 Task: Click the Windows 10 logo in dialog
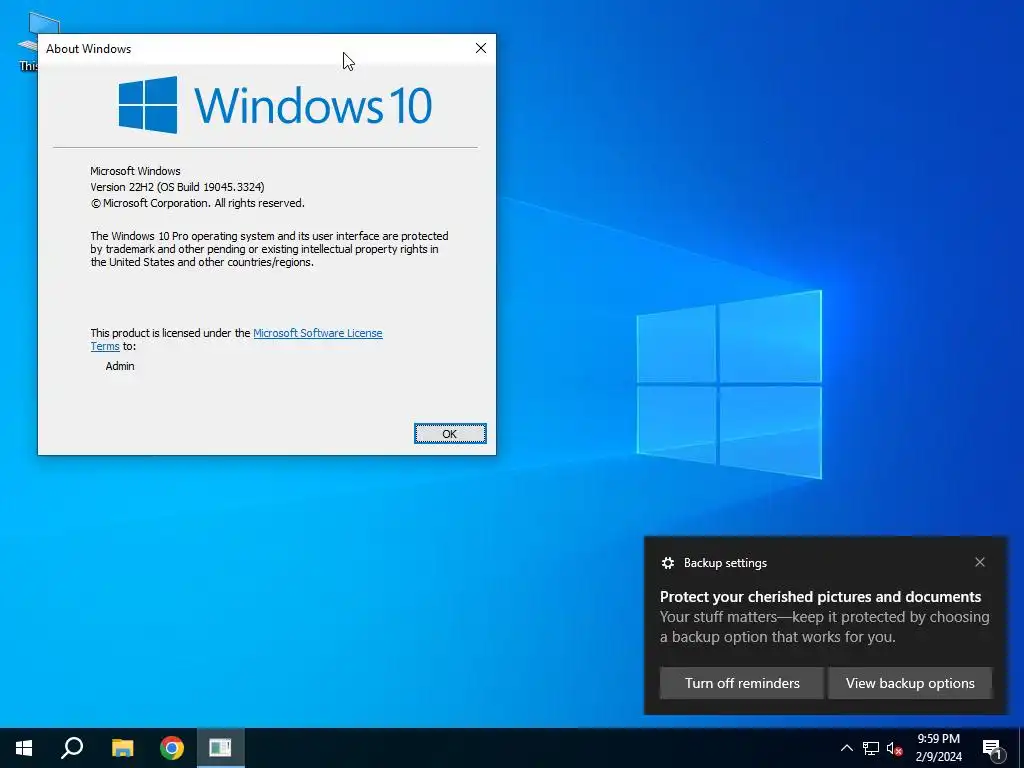point(275,104)
